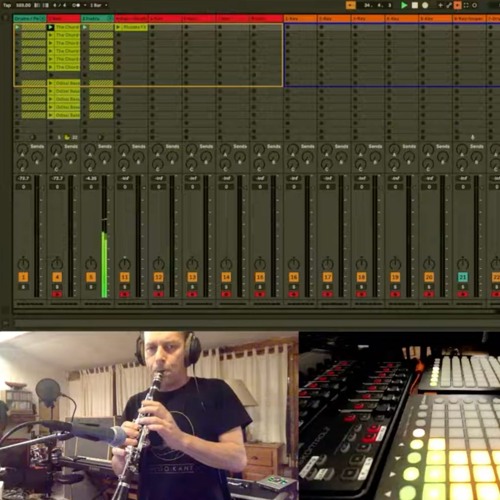The width and height of the screenshot is (500, 500).
Task: Launch the first clip in third track
Action: [85, 27]
